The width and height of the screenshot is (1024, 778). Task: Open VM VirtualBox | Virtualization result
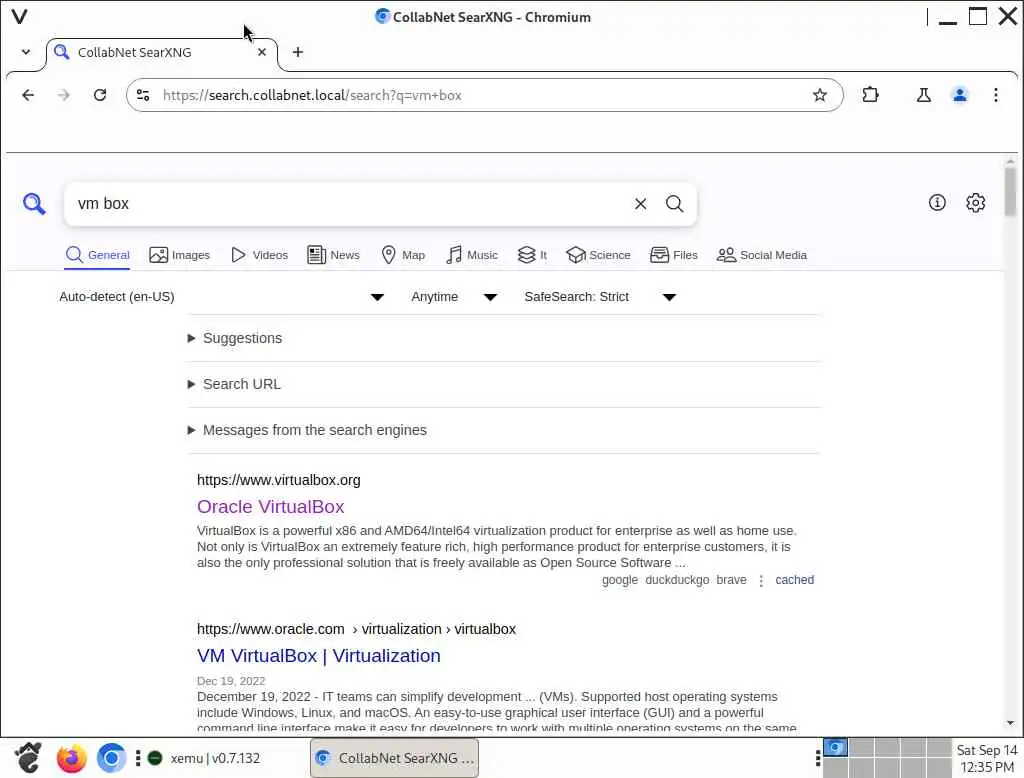coord(319,656)
